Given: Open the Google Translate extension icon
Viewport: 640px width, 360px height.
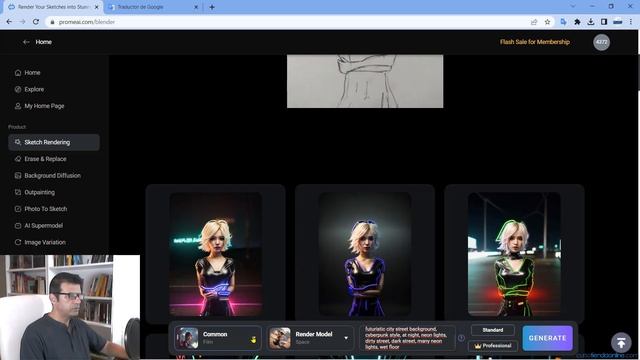Looking at the screenshot, I should pos(564,22).
